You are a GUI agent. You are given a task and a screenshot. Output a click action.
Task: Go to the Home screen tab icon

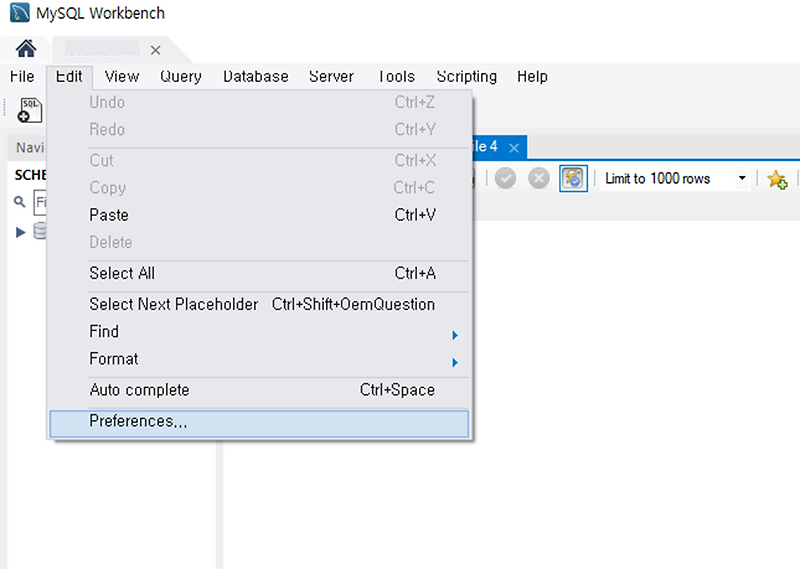(x=26, y=49)
